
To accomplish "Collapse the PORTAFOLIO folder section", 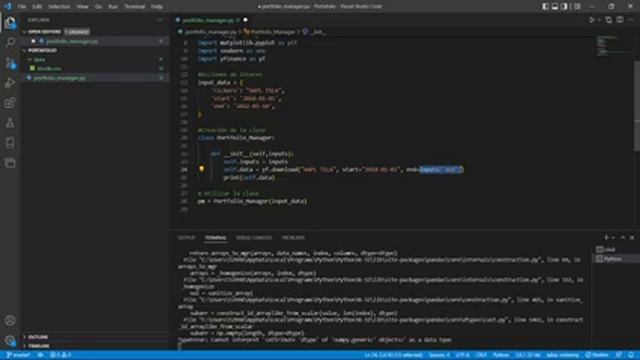I will [x=24, y=50].
